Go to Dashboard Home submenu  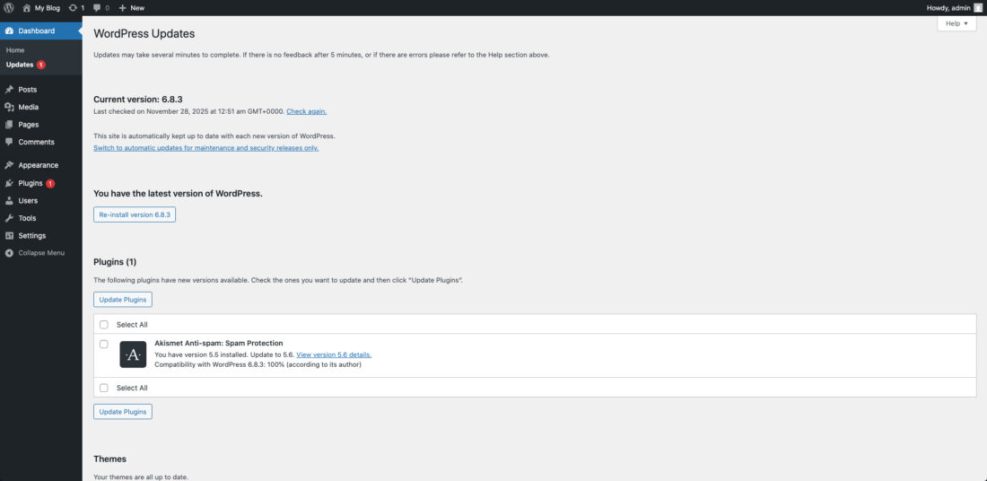pyautogui.click(x=15, y=50)
